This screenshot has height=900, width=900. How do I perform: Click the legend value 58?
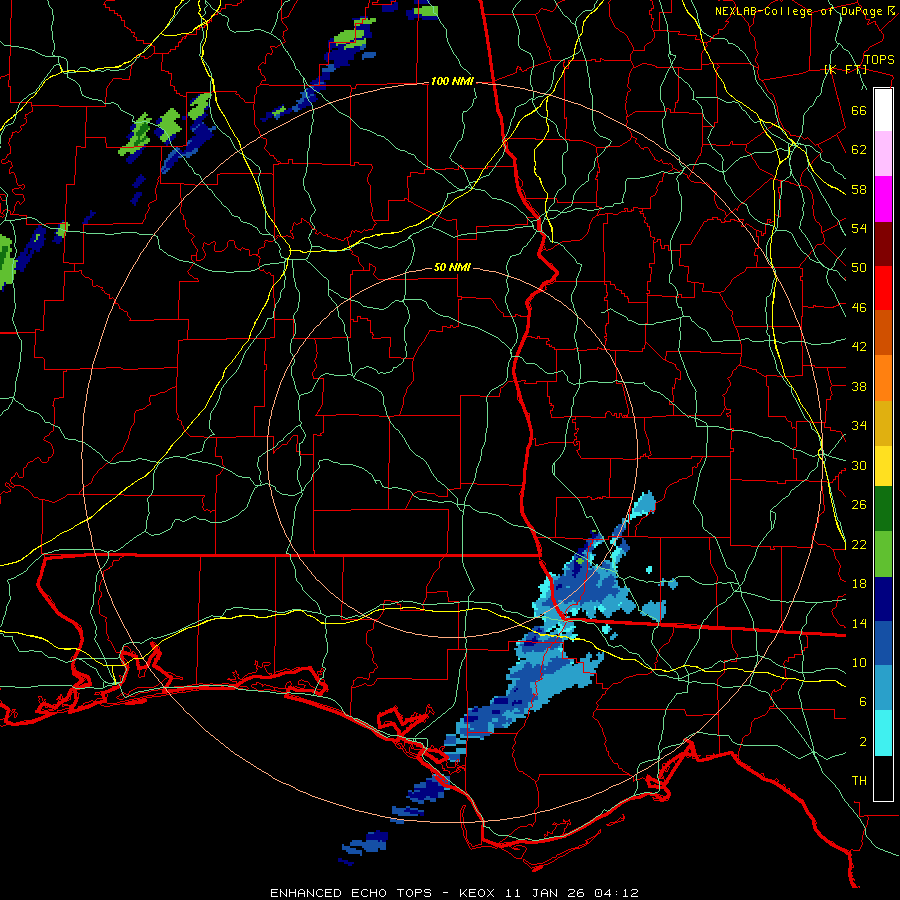point(859,189)
